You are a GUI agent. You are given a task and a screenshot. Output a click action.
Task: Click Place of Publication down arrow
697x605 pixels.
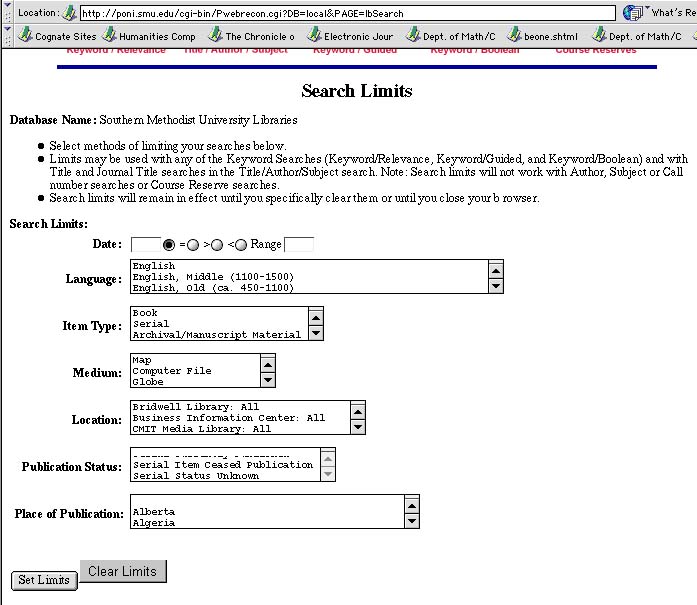point(412,521)
